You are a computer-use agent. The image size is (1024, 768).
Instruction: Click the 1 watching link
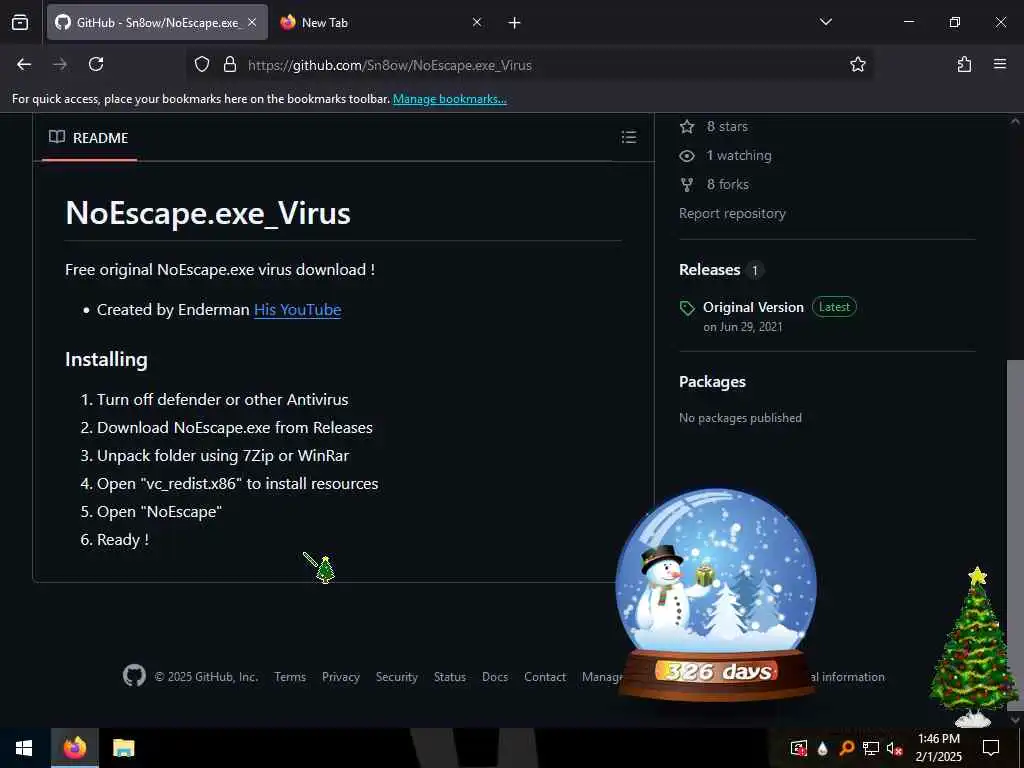coord(726,155)
